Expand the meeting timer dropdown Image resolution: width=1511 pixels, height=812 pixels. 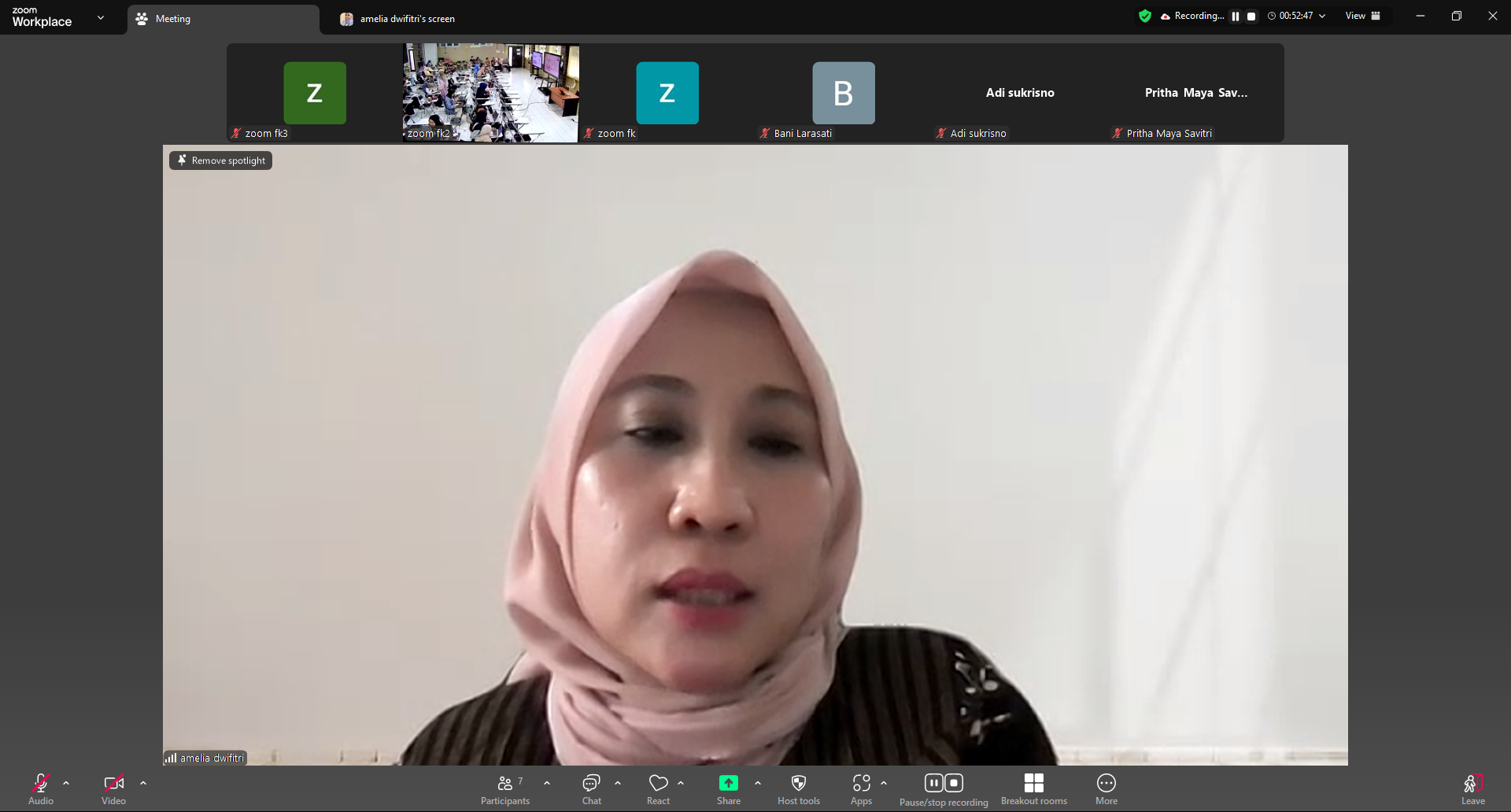1322,16
